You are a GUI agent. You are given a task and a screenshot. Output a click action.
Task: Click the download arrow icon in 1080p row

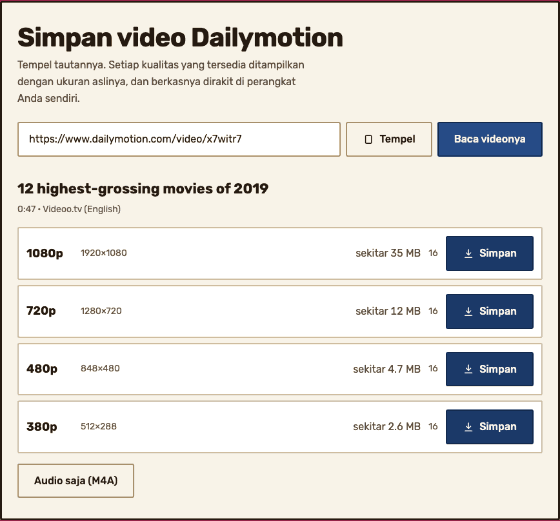468,254
